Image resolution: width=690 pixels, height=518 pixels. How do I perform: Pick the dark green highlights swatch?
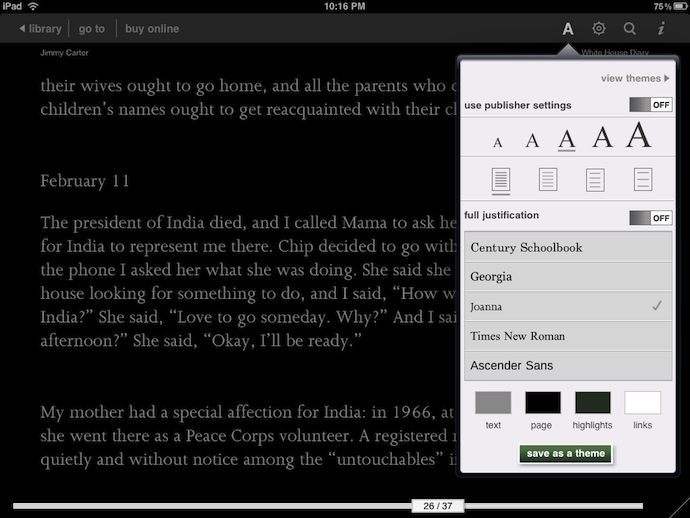593,402
